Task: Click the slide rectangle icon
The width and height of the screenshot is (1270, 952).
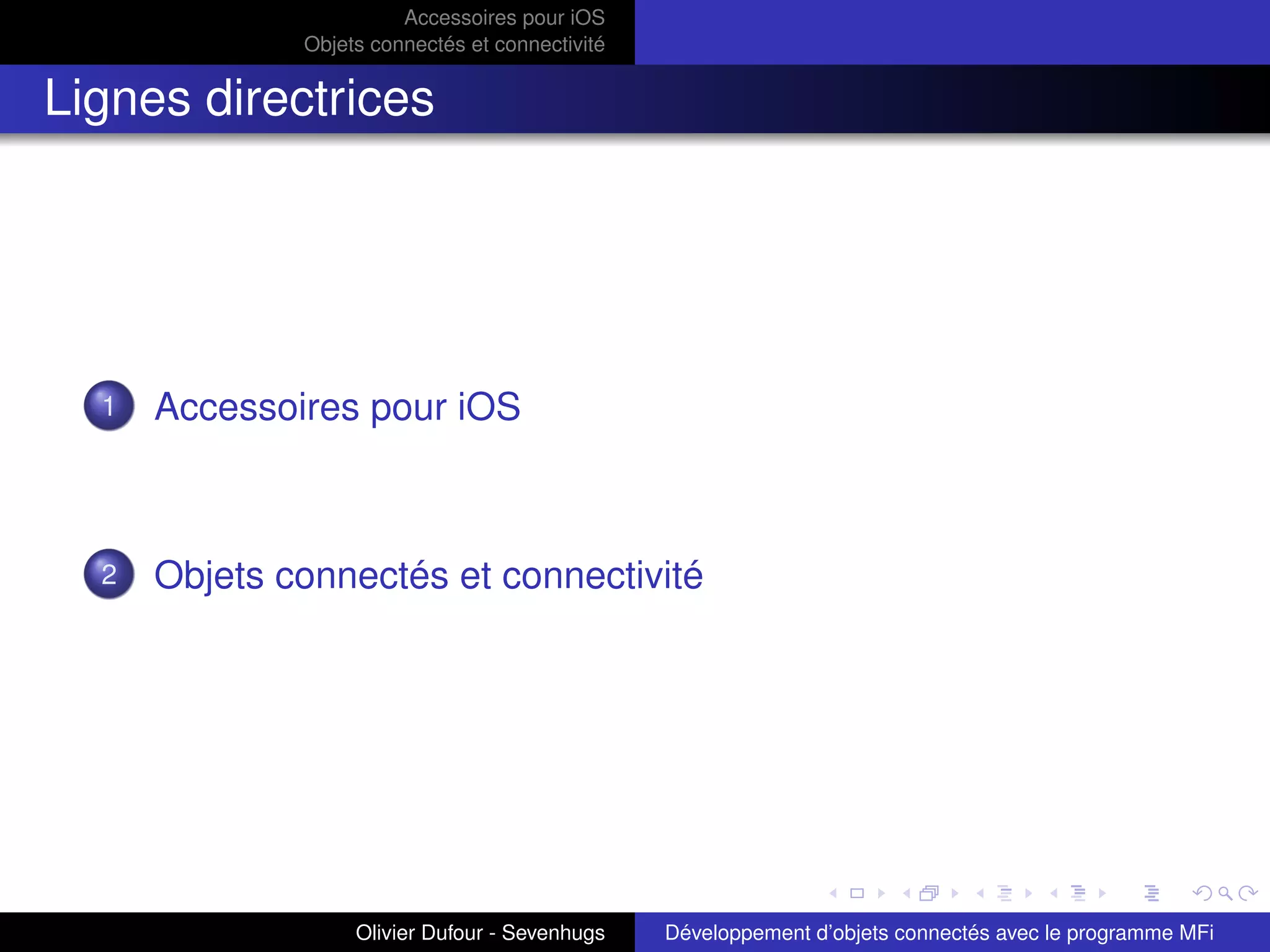Action: click(x=857, y=893)
